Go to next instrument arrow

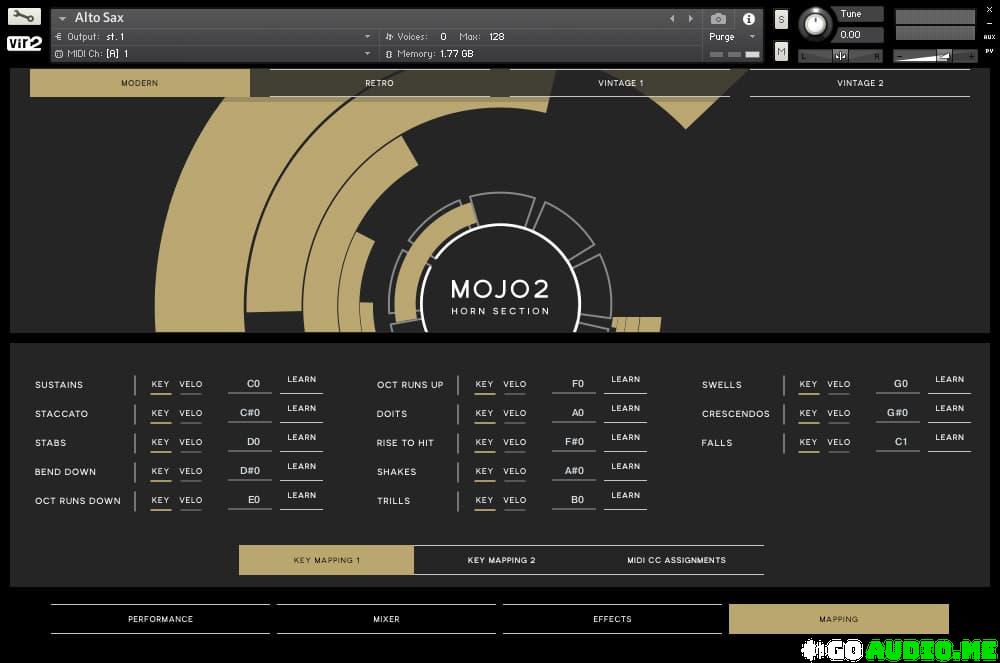691,19
